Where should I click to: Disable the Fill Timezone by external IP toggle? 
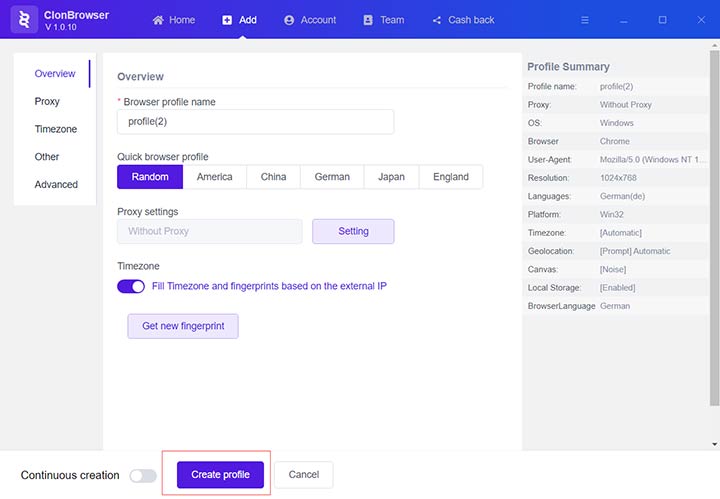[x=131, y=286]
